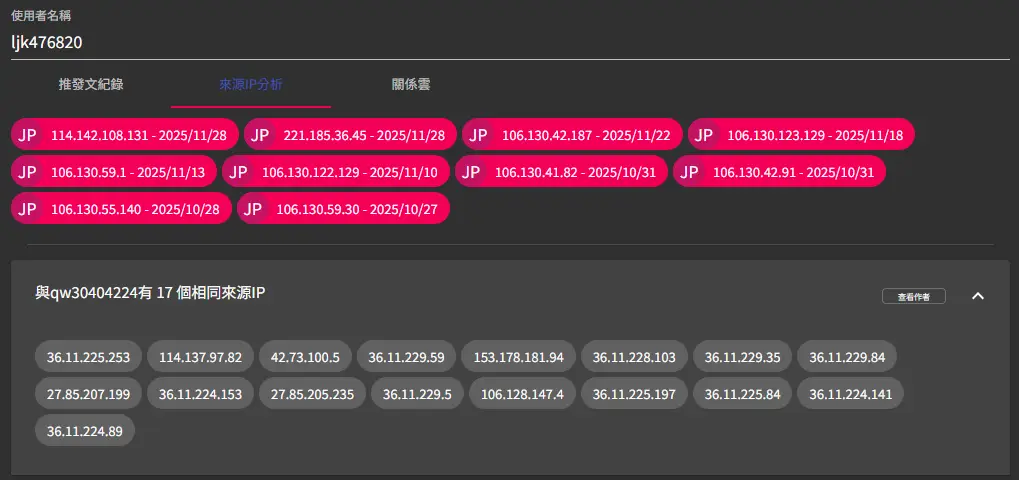This screenshot has width=1019, height=480.
Task: Select the 來源IP分析 tab
Action: click(x=251, y=85)
